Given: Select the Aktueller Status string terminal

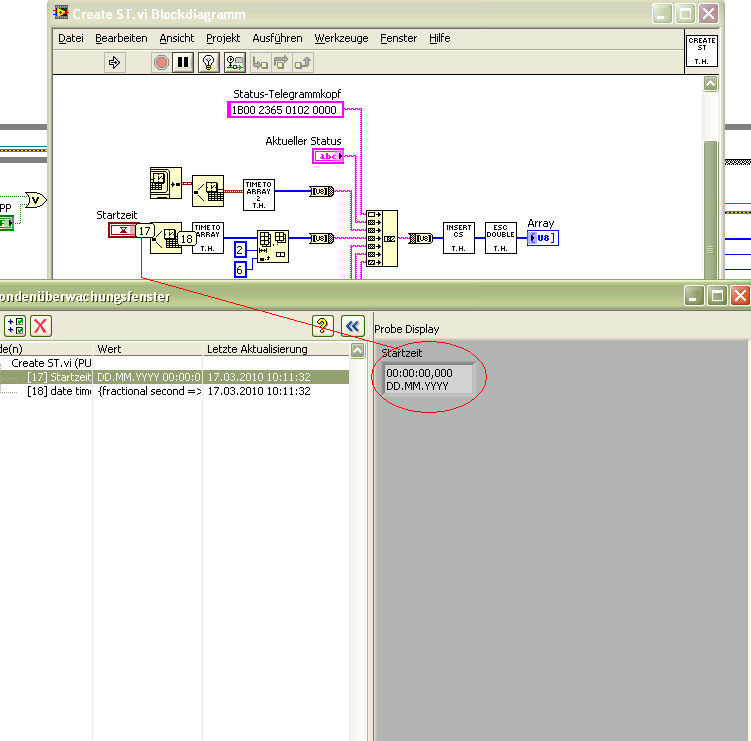Looking at the screenshot, I should [x=328, y=156].
